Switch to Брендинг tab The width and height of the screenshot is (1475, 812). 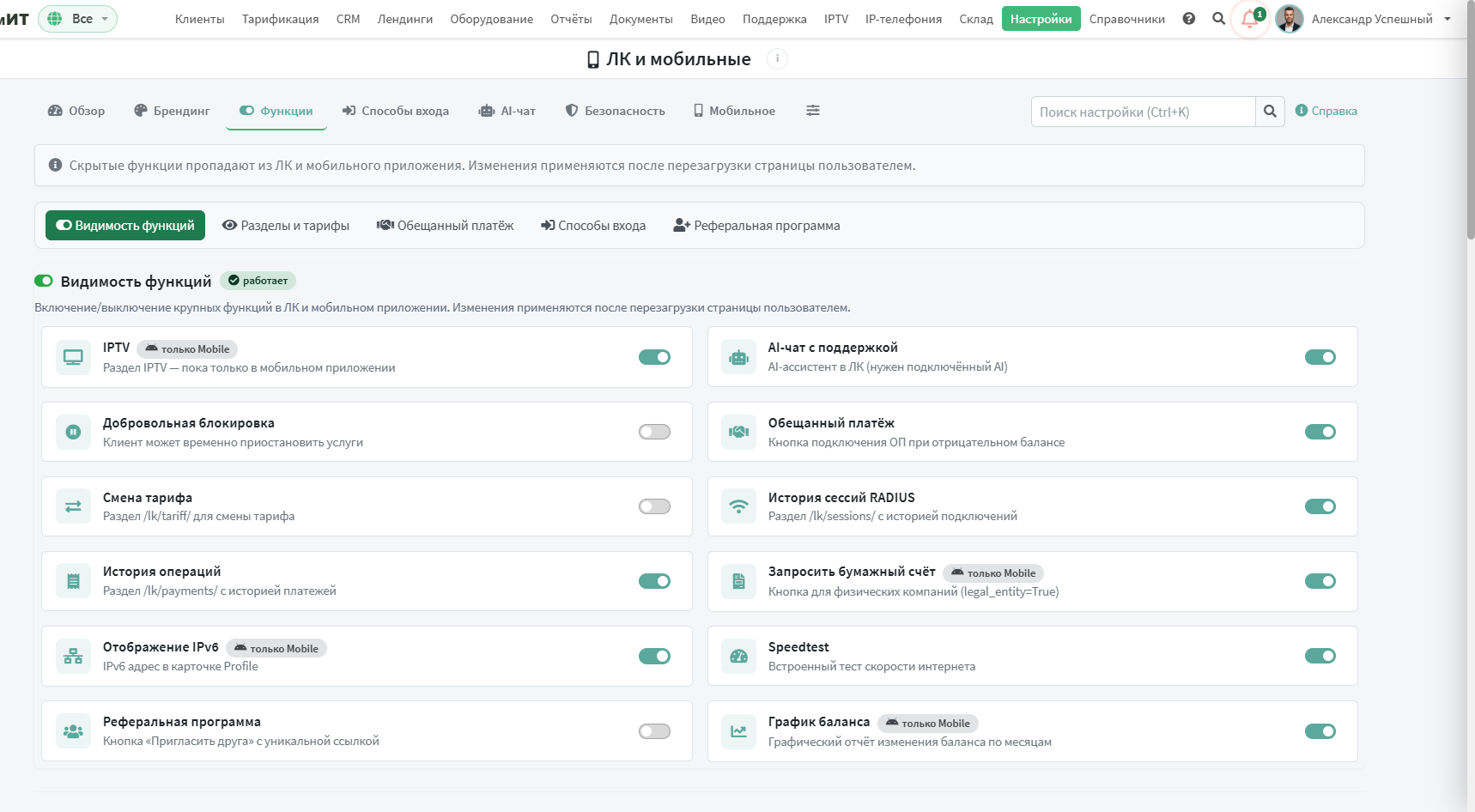172,111
